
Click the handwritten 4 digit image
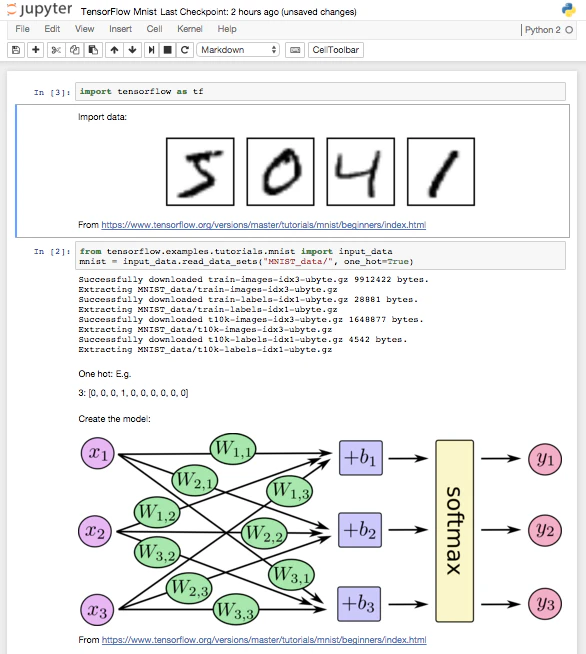click(x=361, y=171)
